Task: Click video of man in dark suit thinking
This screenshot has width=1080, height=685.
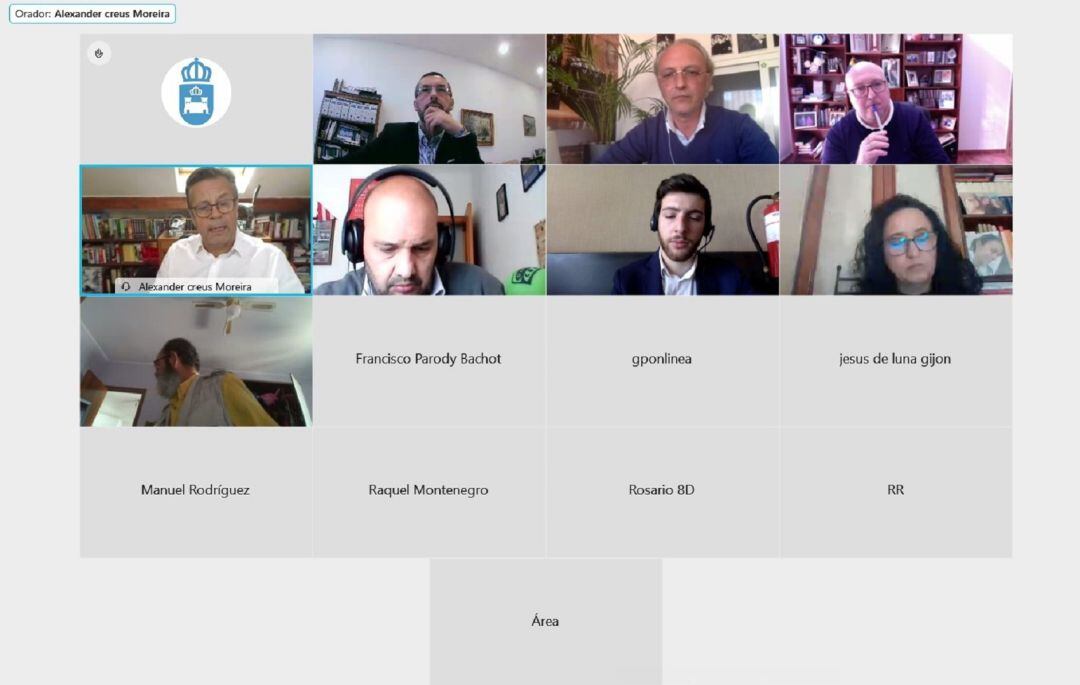Action: coord(429,99)
